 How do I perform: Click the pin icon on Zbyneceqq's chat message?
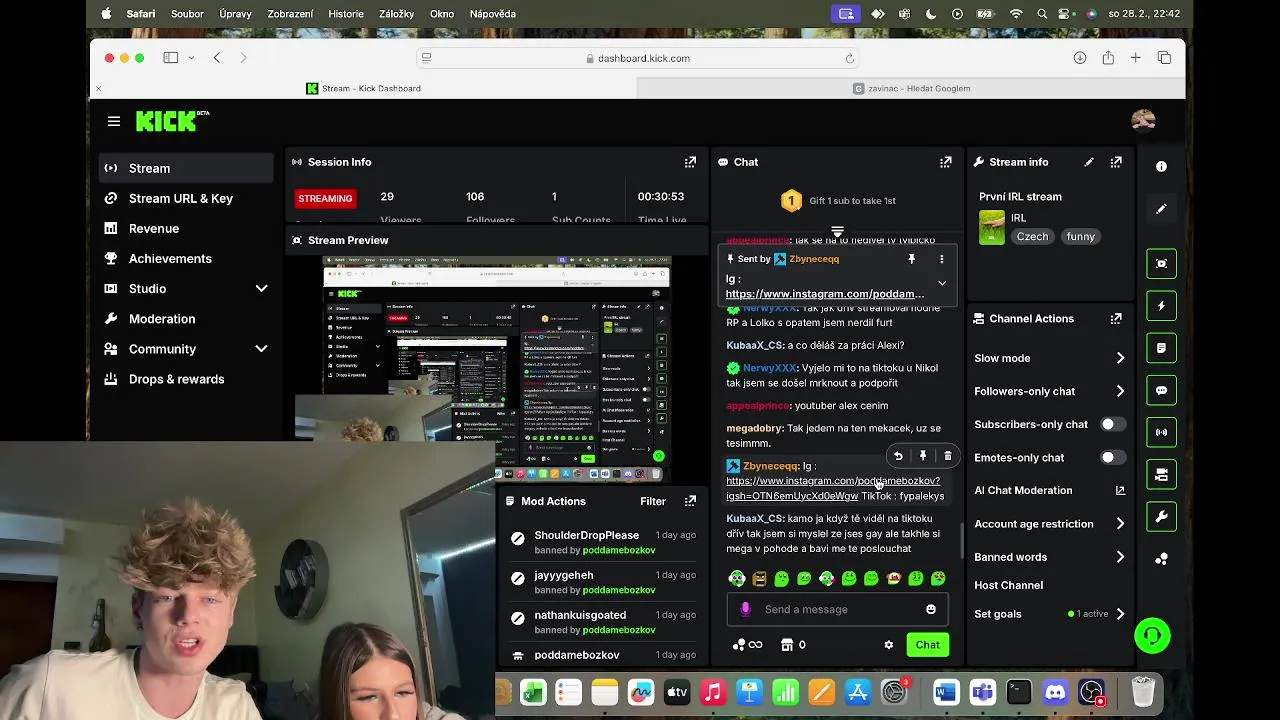(x=923, y=456)
